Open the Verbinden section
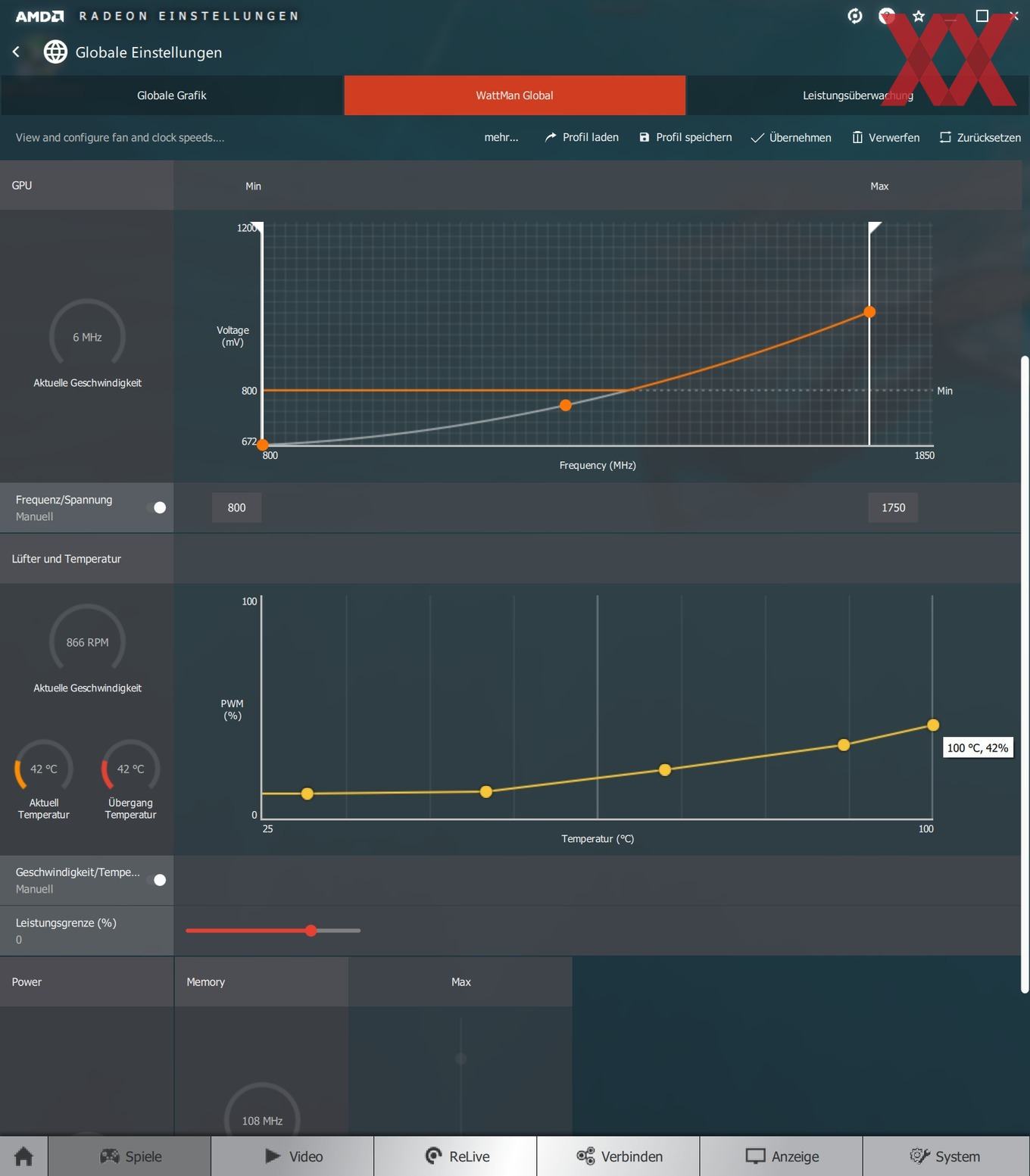 618,1156
